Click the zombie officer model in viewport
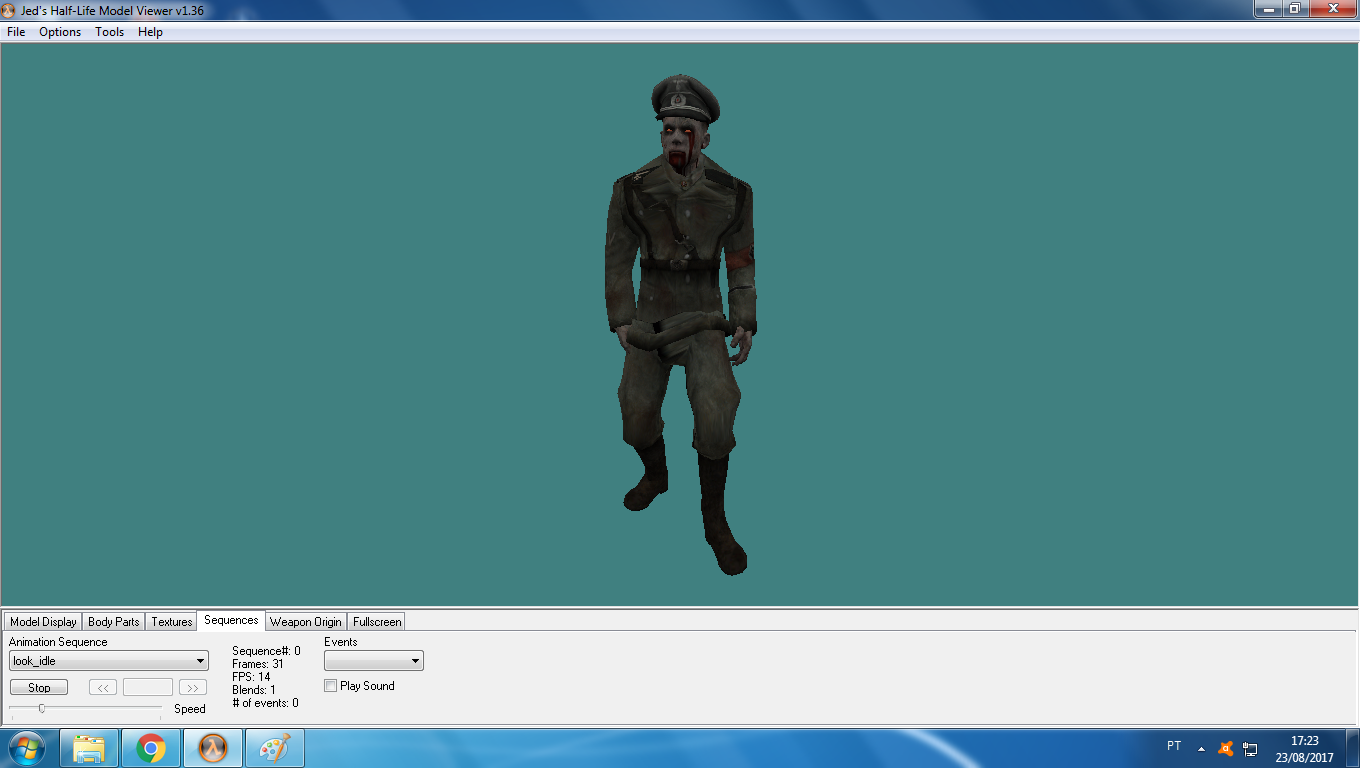The image size is (1361, 768). tap(683, 325)
